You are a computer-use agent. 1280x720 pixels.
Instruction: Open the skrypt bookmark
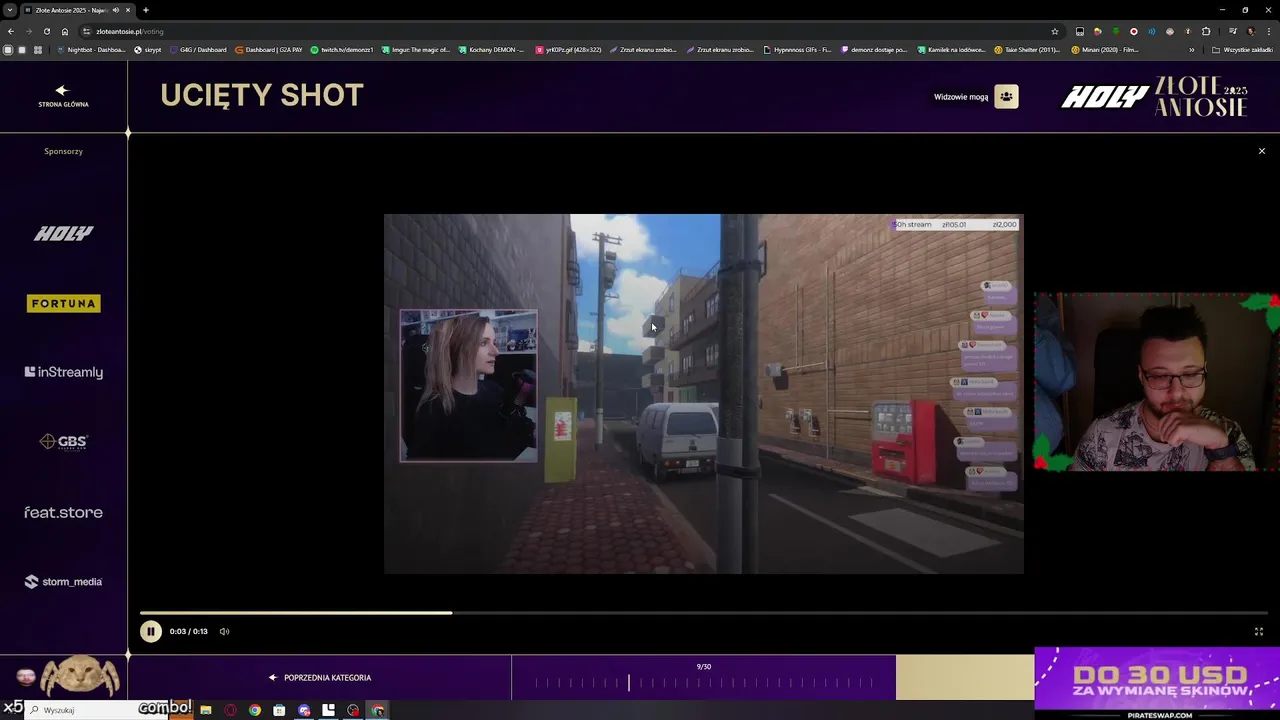(x=148, y=50)
